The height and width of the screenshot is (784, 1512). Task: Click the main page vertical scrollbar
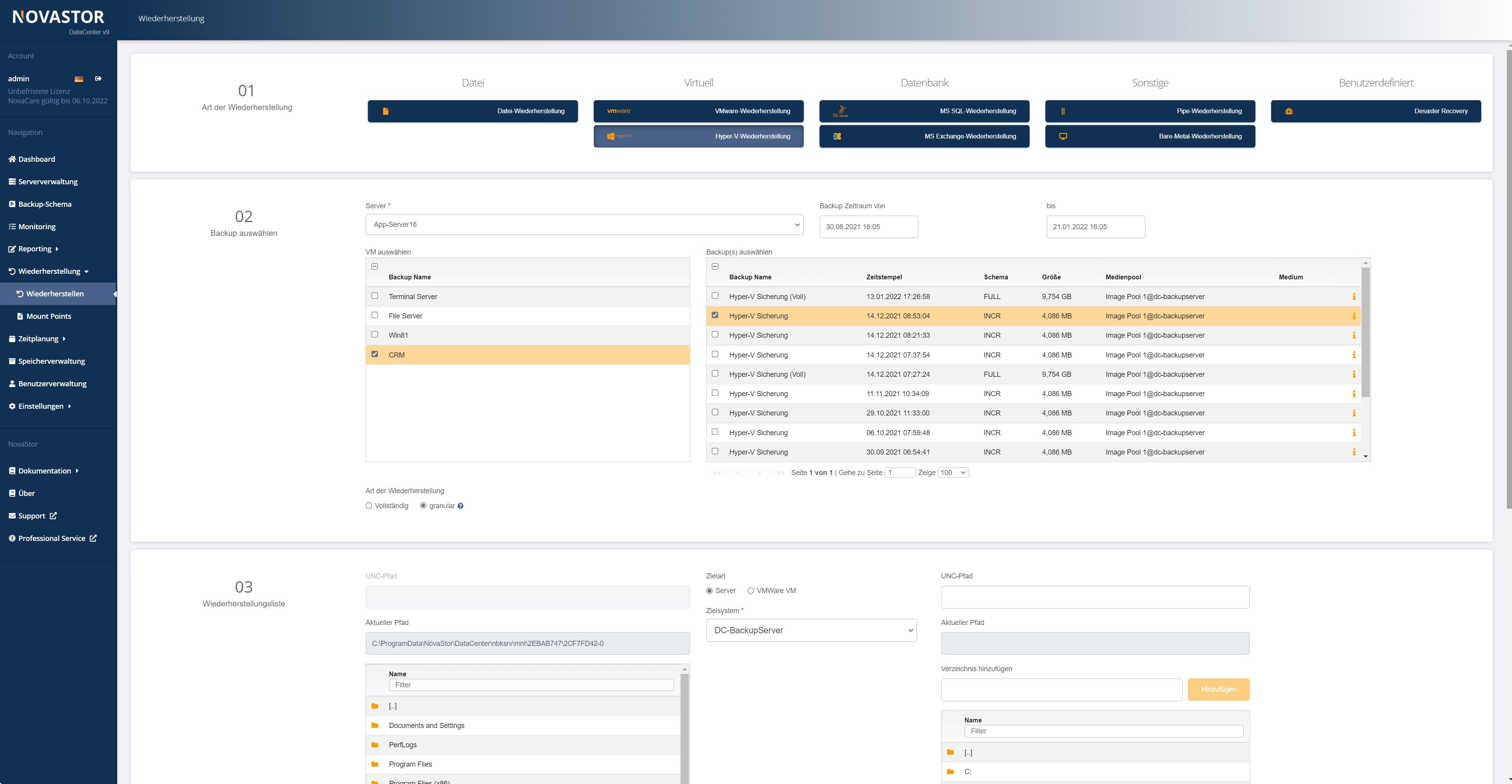click(1508, 279)
